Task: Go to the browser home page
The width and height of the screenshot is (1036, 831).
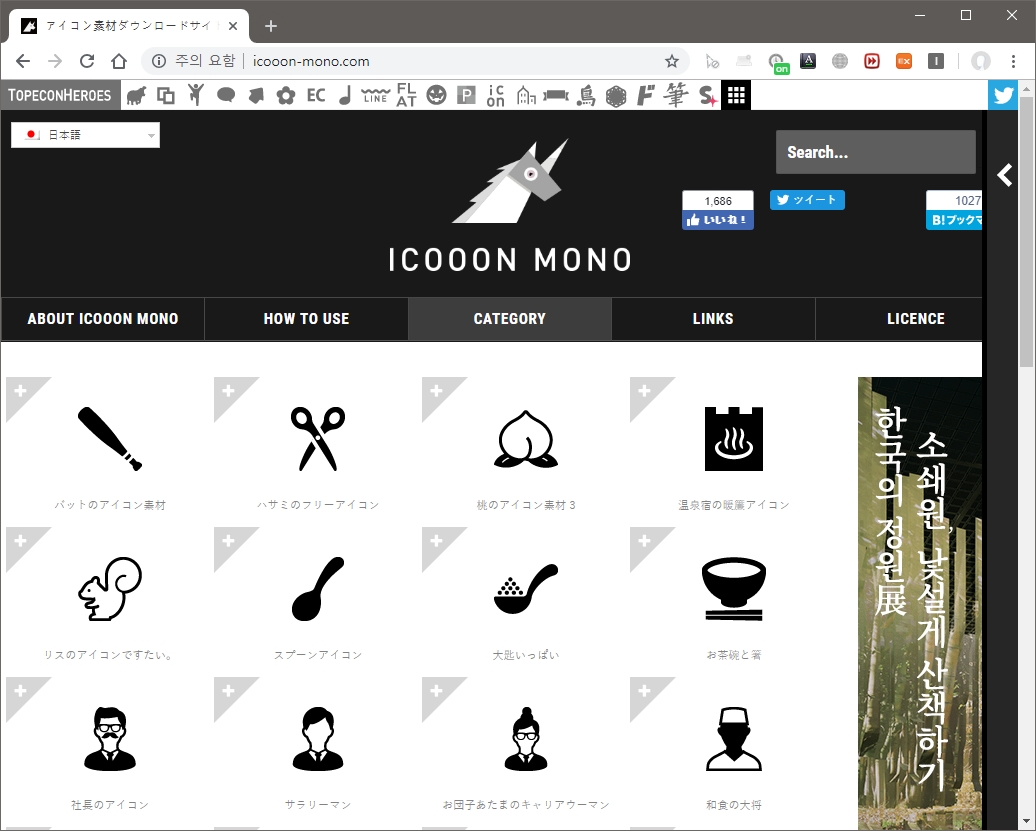Action: pyautogui.click(x=119, y=61)
